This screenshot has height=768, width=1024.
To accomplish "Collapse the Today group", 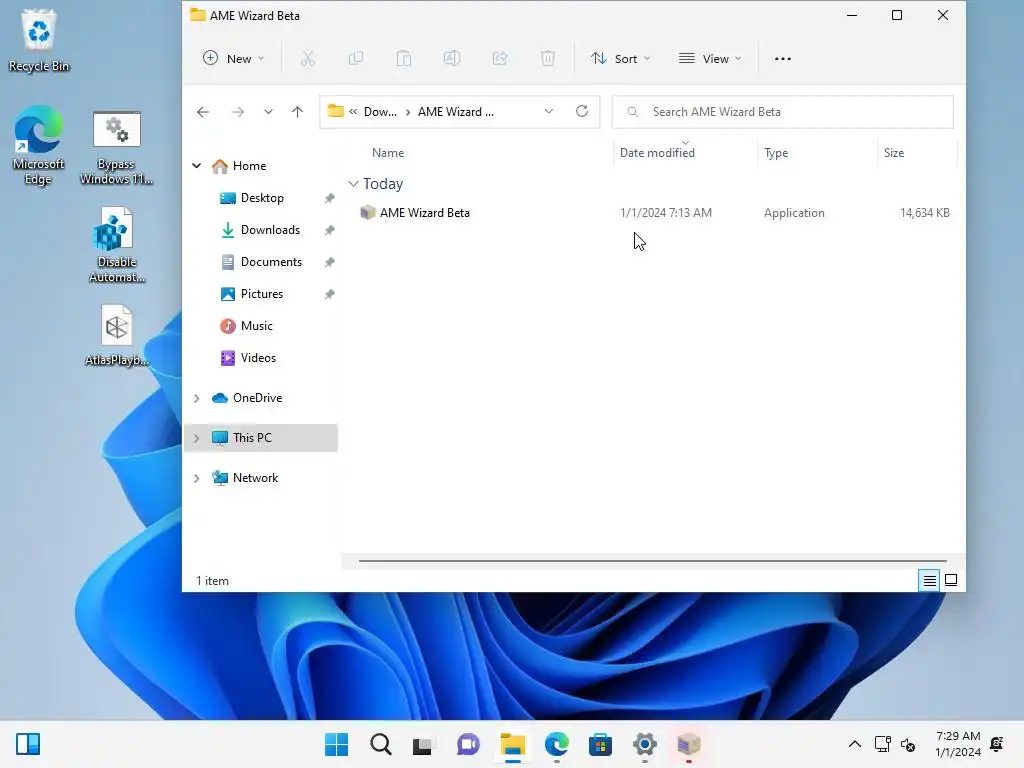I will coord(353,184).
